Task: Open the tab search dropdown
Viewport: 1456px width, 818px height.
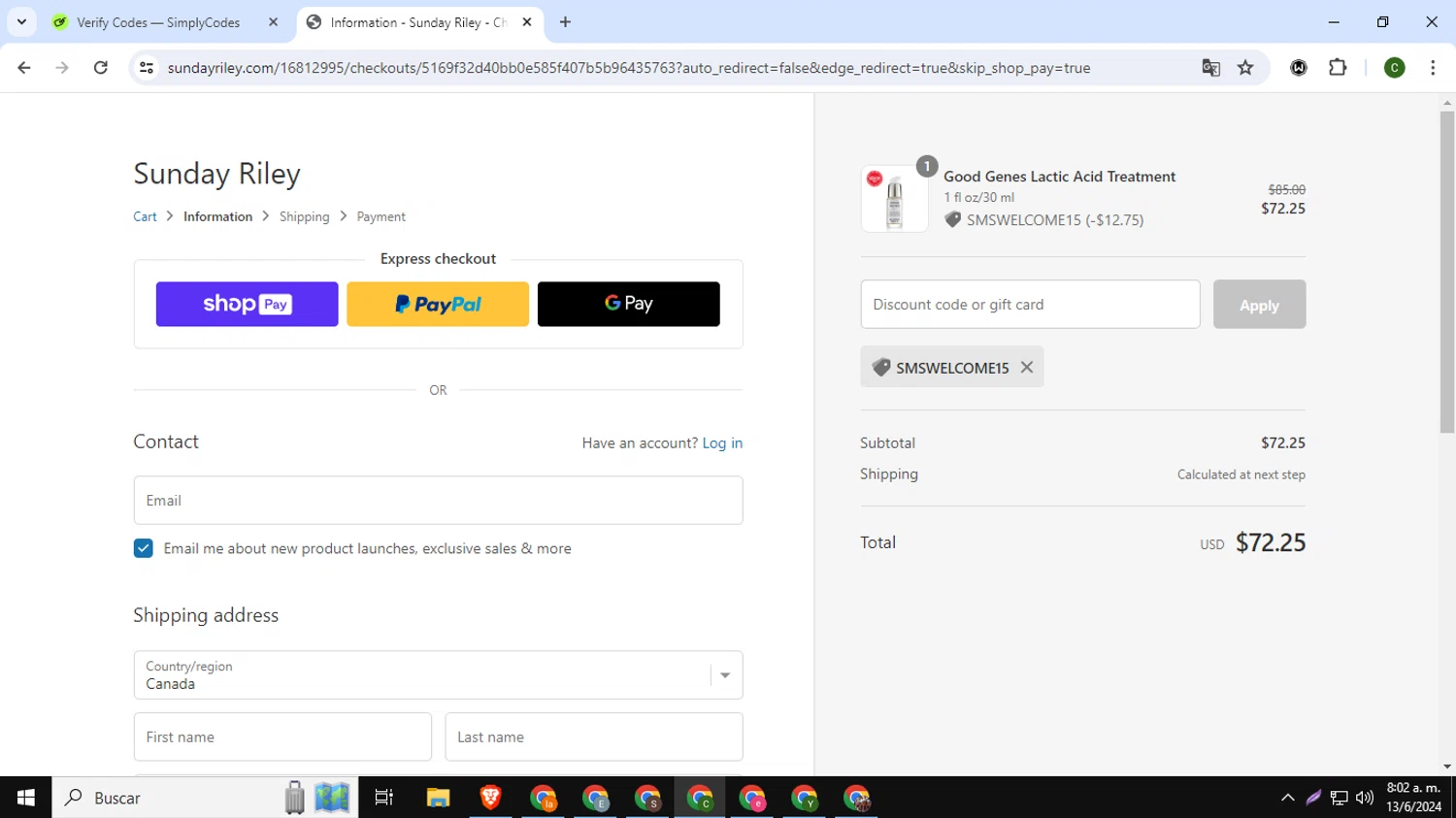Action: tap(21, 22)
